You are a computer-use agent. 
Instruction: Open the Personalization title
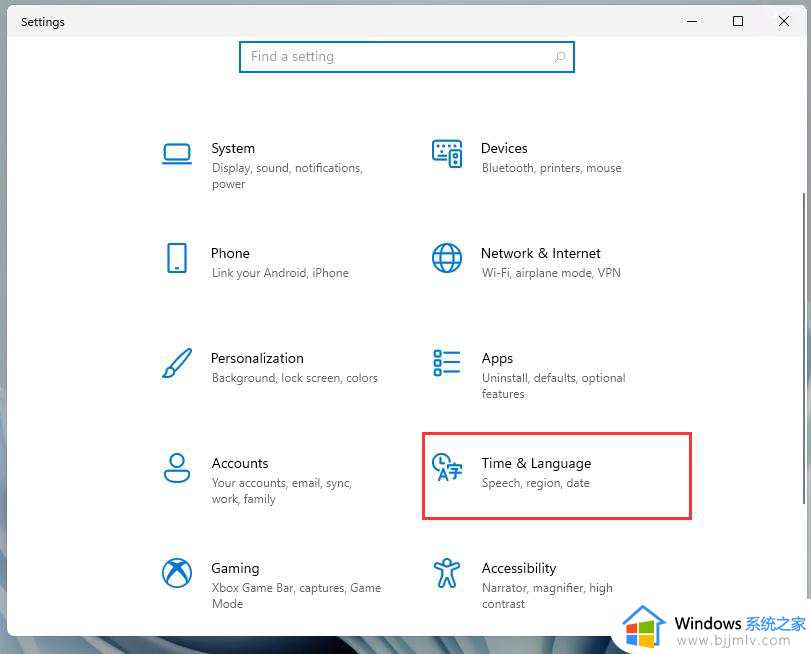pyautogui.click(x=257, y=358)
